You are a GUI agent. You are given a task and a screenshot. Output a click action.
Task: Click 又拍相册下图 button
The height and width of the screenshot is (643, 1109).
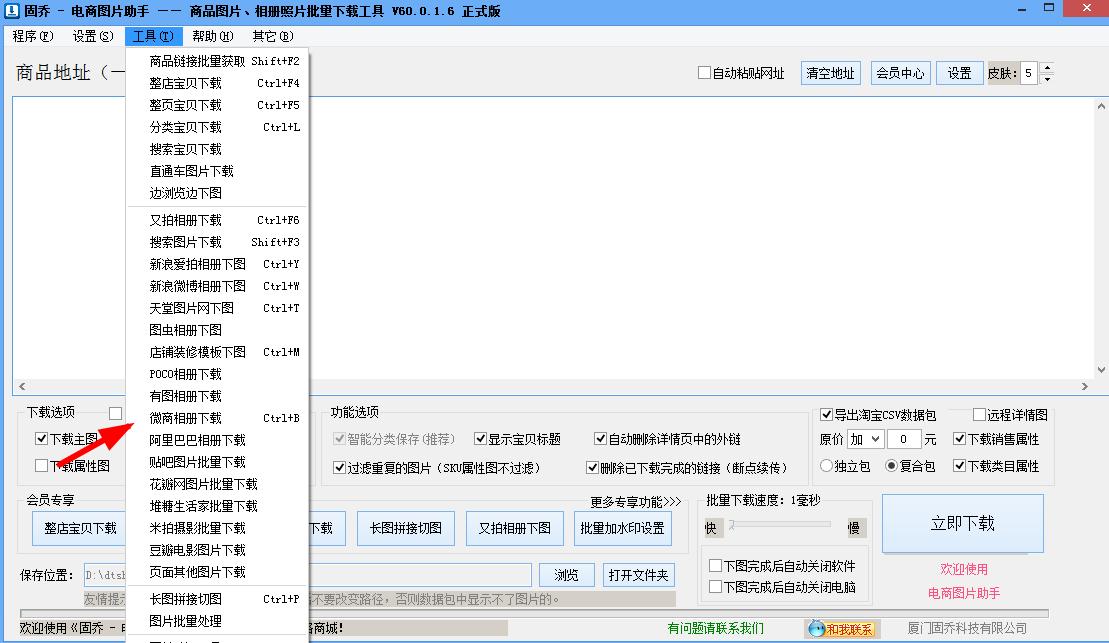(514, 528)
